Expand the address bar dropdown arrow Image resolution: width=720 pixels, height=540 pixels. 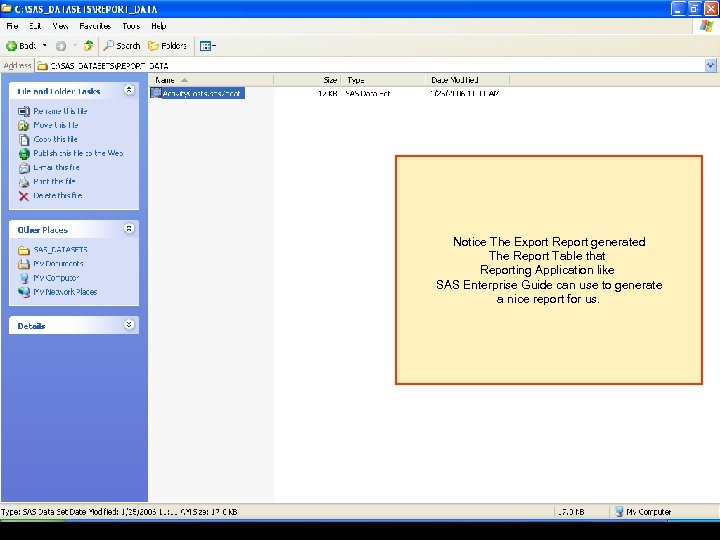(x=710, y=65)
